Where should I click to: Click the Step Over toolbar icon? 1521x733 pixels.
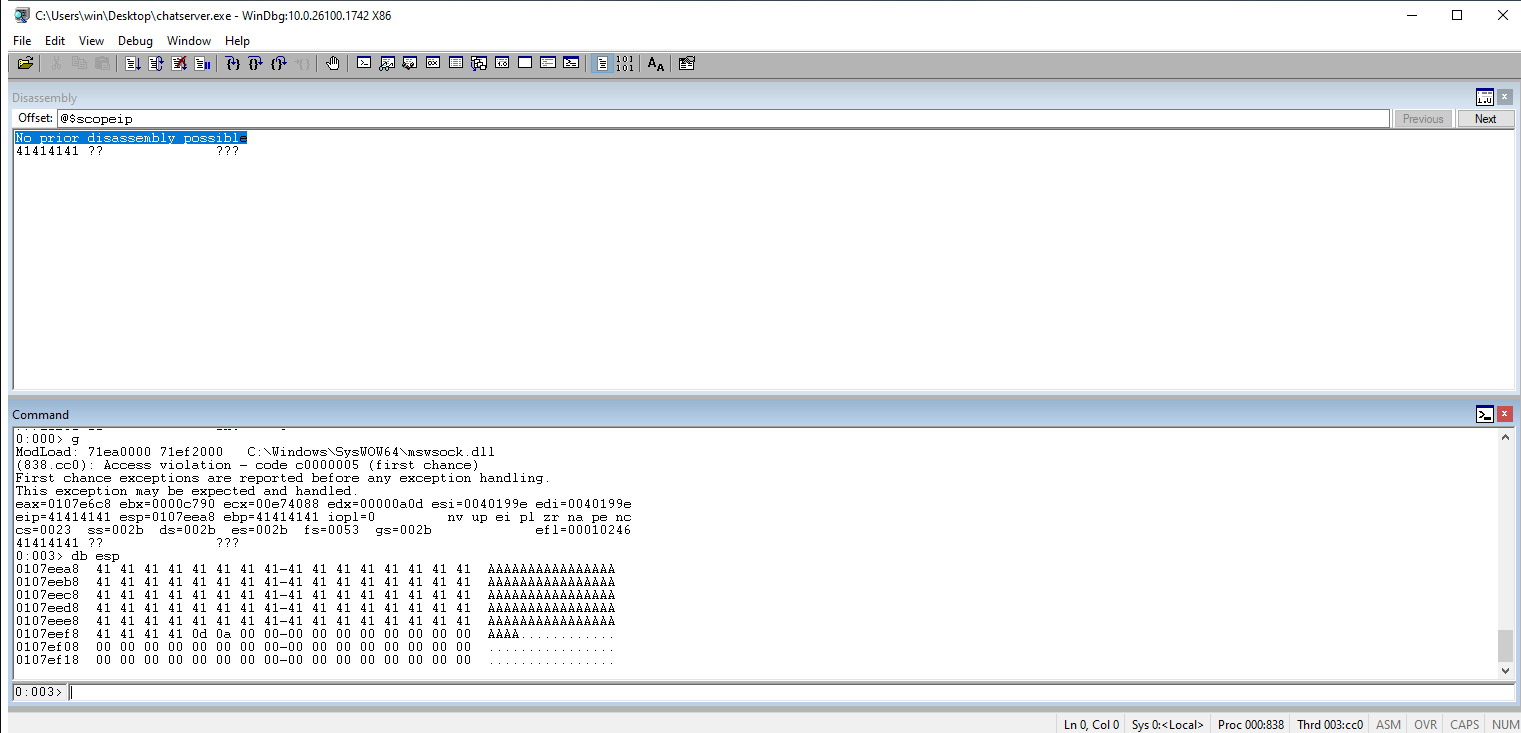click(256, 63)
